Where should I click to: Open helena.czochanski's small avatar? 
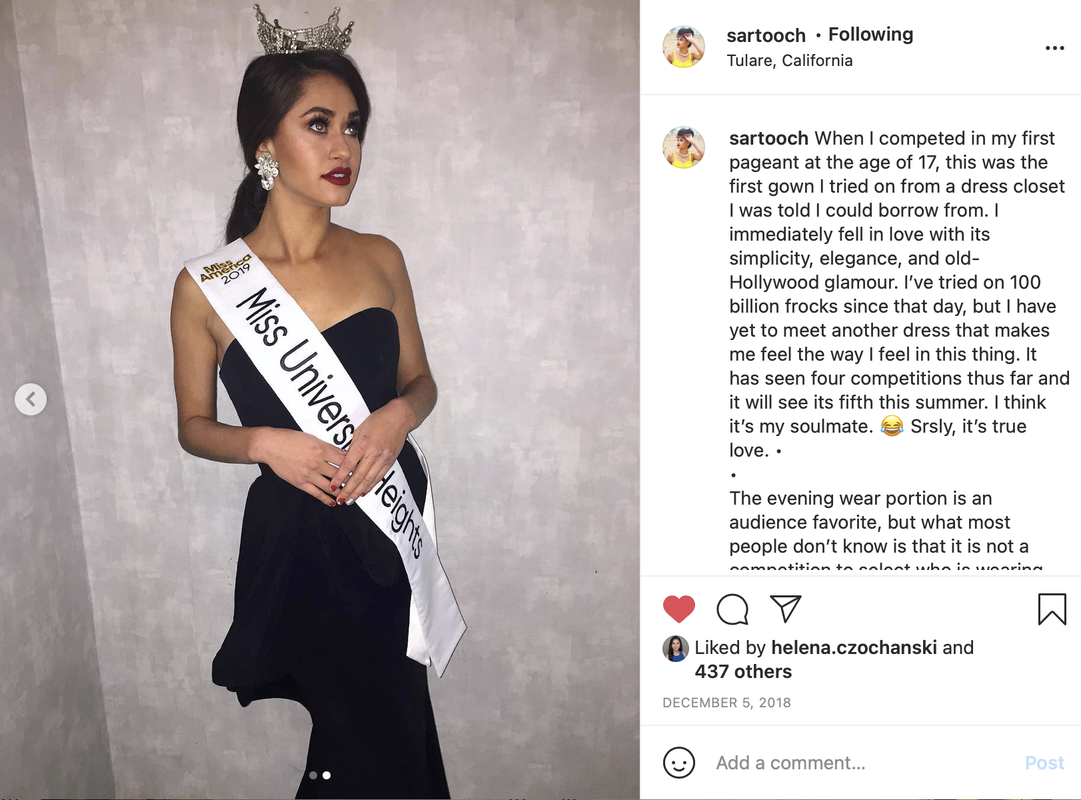click(676, 648)
